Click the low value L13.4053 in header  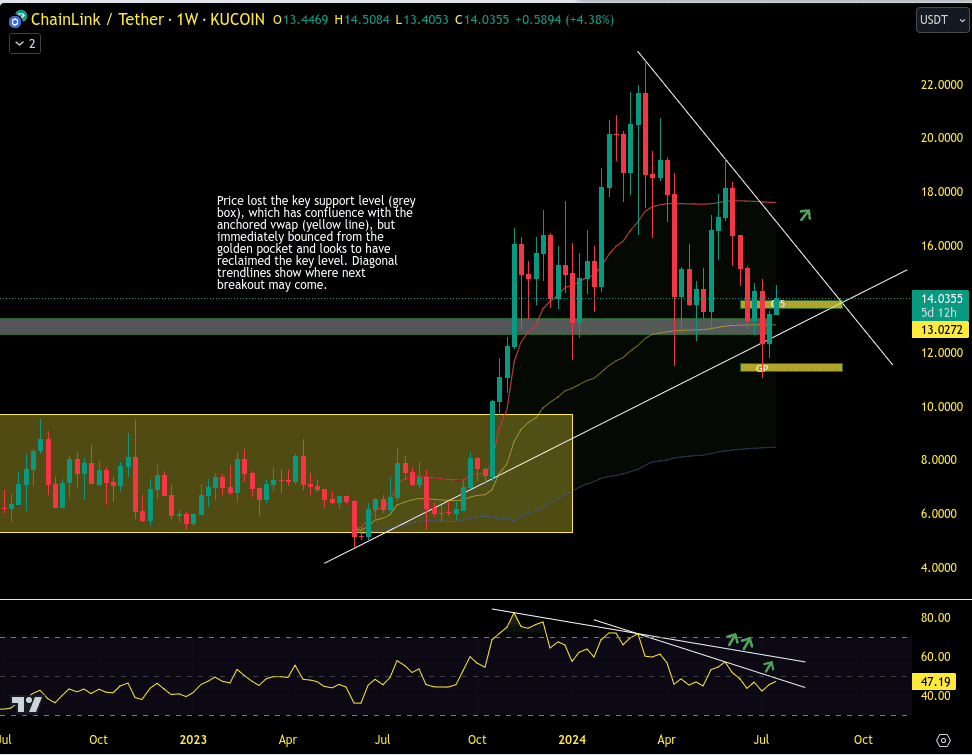click(x=422, y=20)
